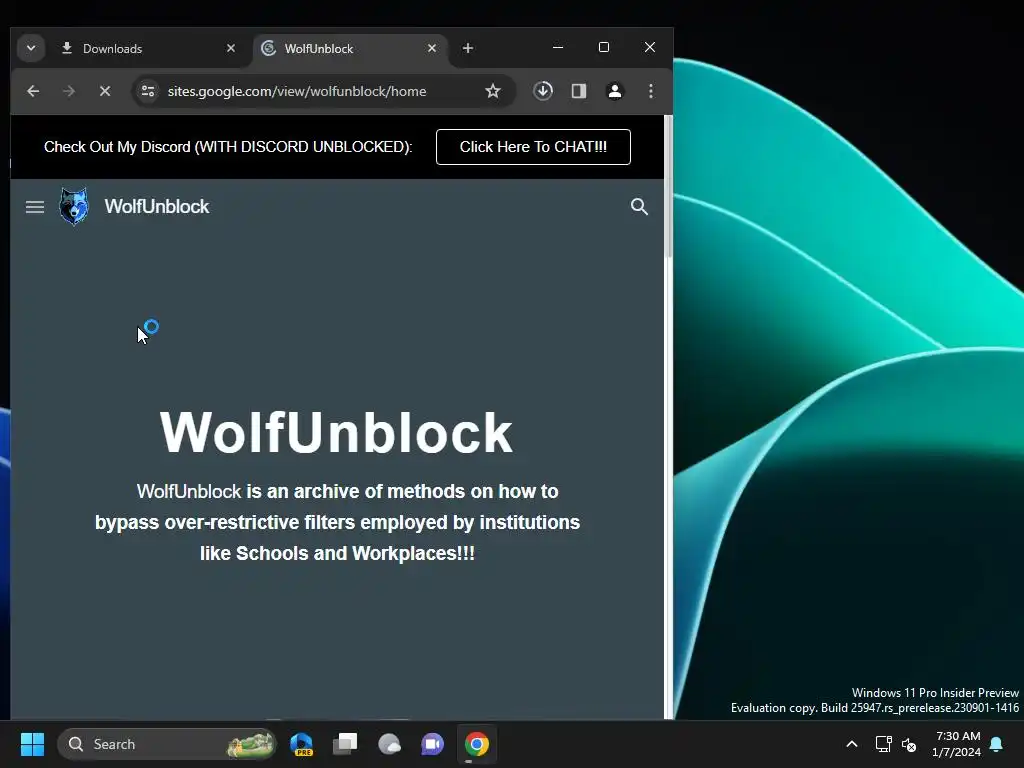Toggle the Chrome side panel

579,91
